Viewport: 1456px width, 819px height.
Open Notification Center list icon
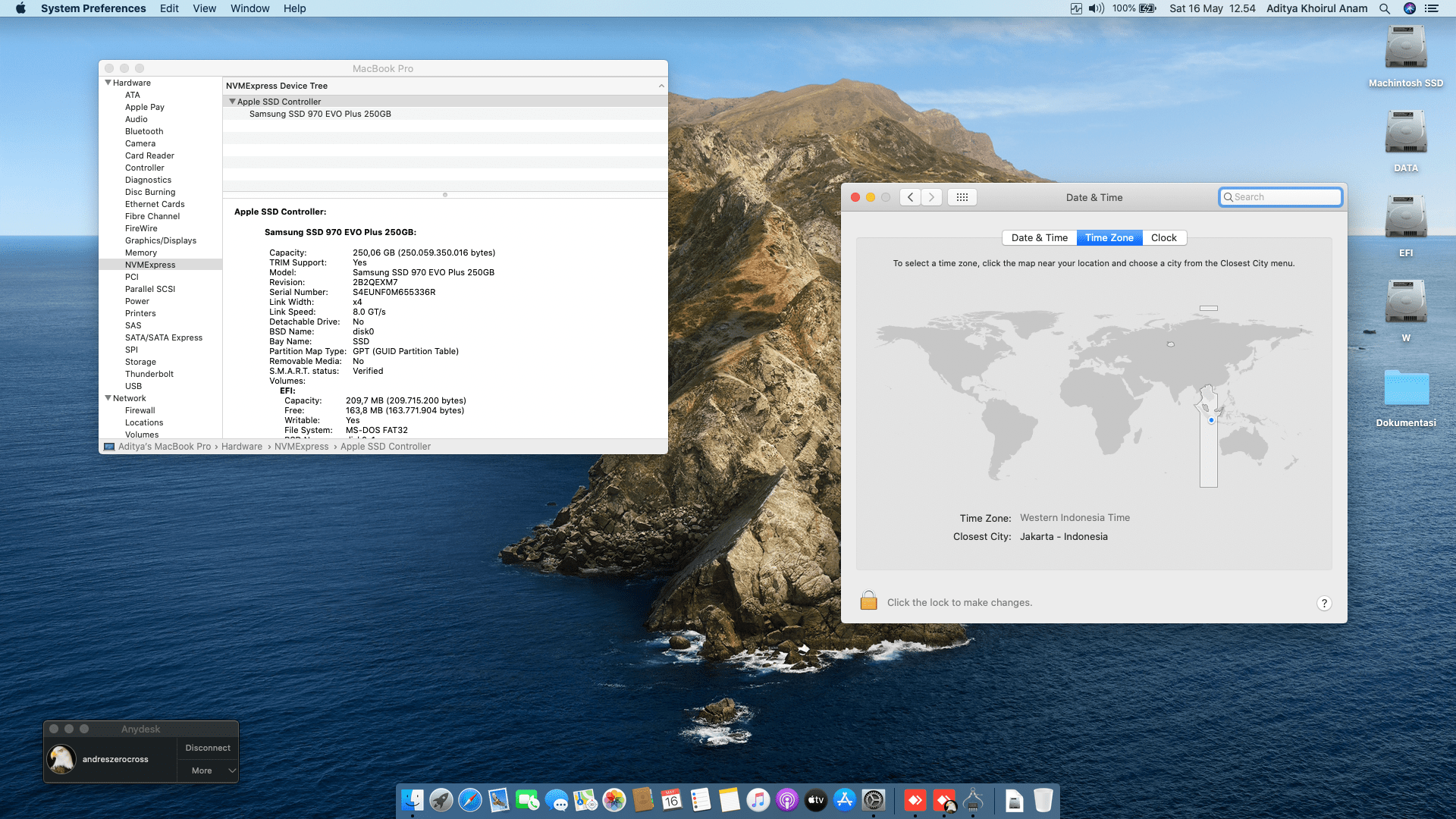[x=1432, y=8]
